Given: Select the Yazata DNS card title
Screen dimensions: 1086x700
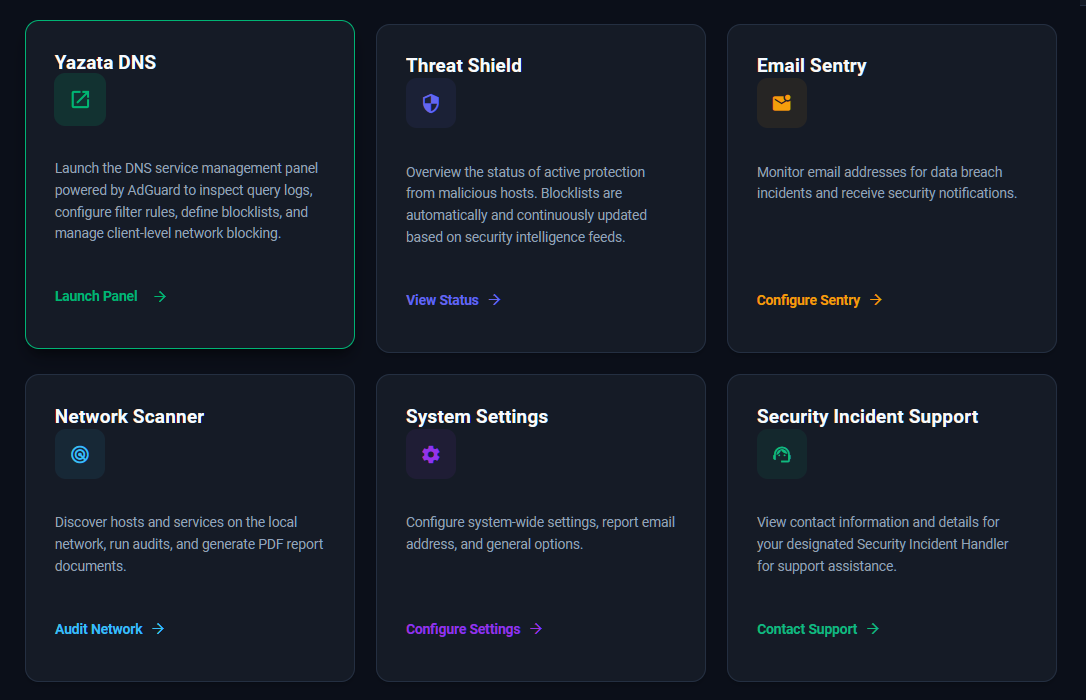Looking at the screenshot, I should tap(105, 62).
